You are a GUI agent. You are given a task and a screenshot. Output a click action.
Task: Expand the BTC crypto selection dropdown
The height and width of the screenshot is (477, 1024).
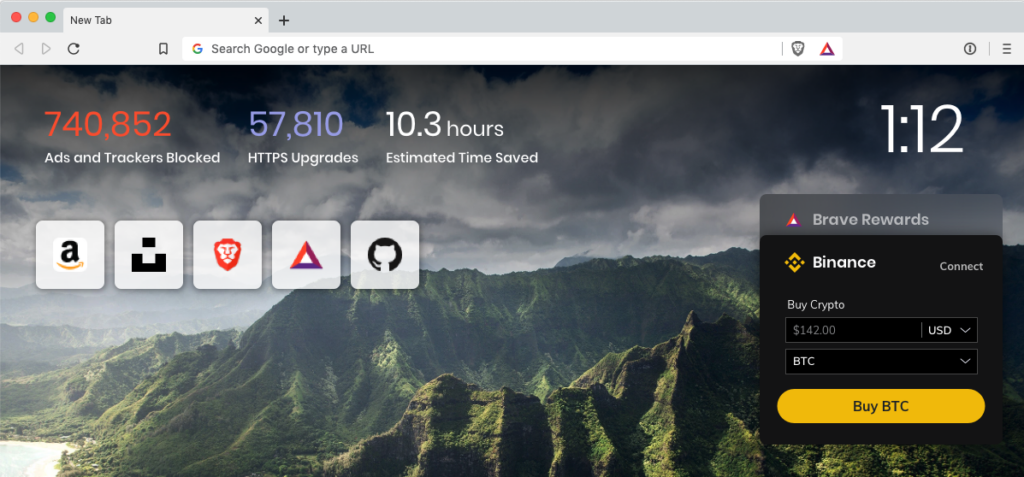tap(881, 361)
